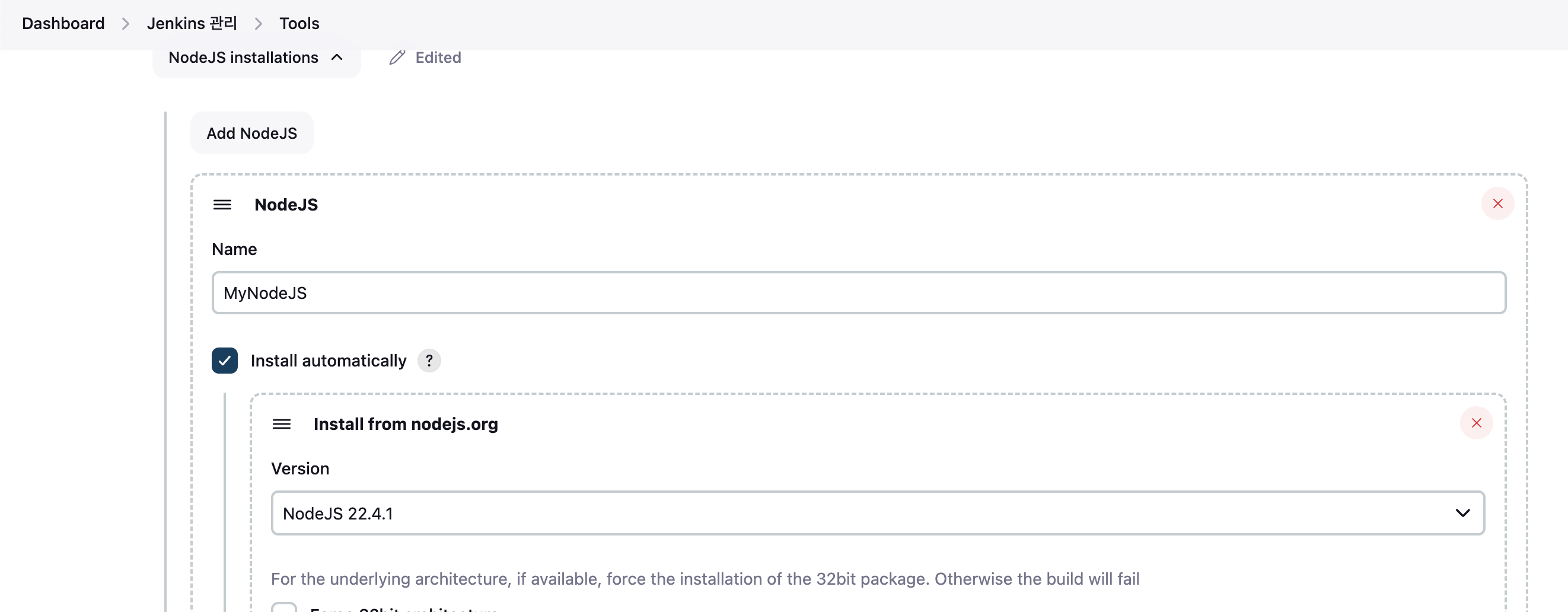The image size is (1568, 612).
Task: Open help for Install automatically
Action: (x=429, y=361)
